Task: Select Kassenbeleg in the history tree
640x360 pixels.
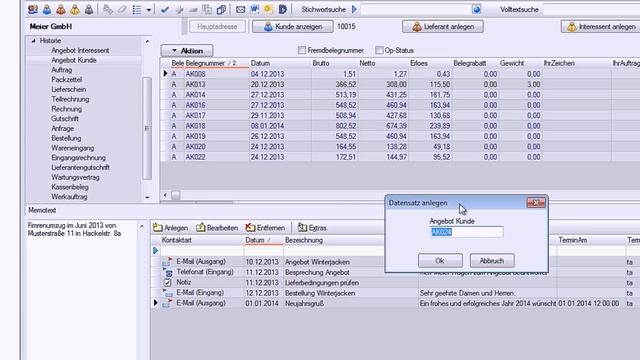Action: pyautogui.click(x=70, y=187)
